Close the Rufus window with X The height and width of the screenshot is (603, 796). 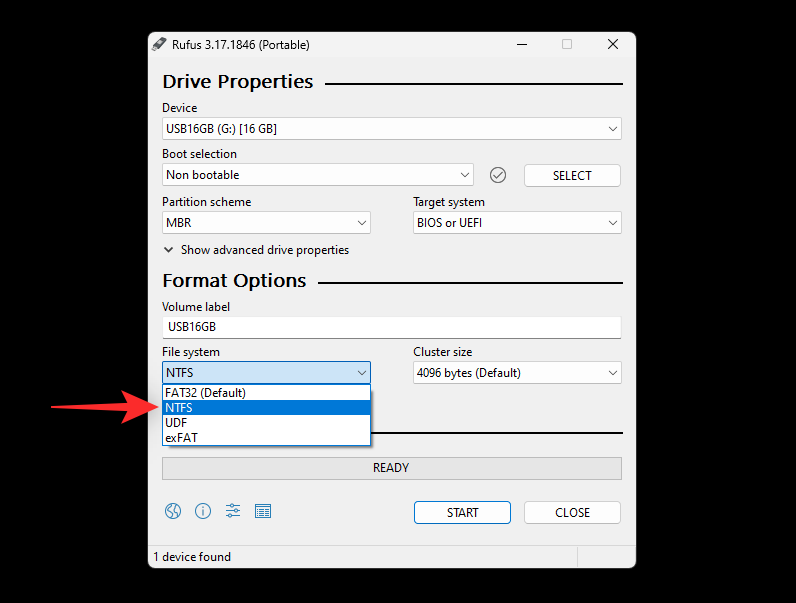point(613,45)
